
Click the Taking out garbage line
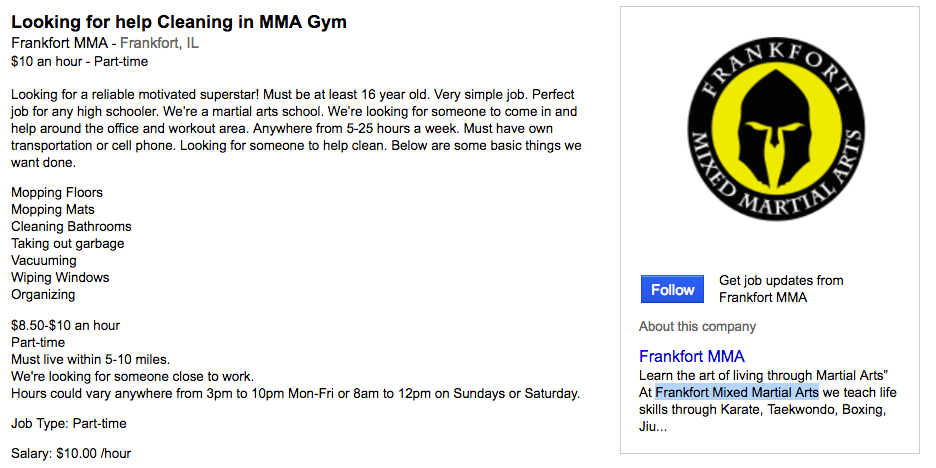[68, 243]
